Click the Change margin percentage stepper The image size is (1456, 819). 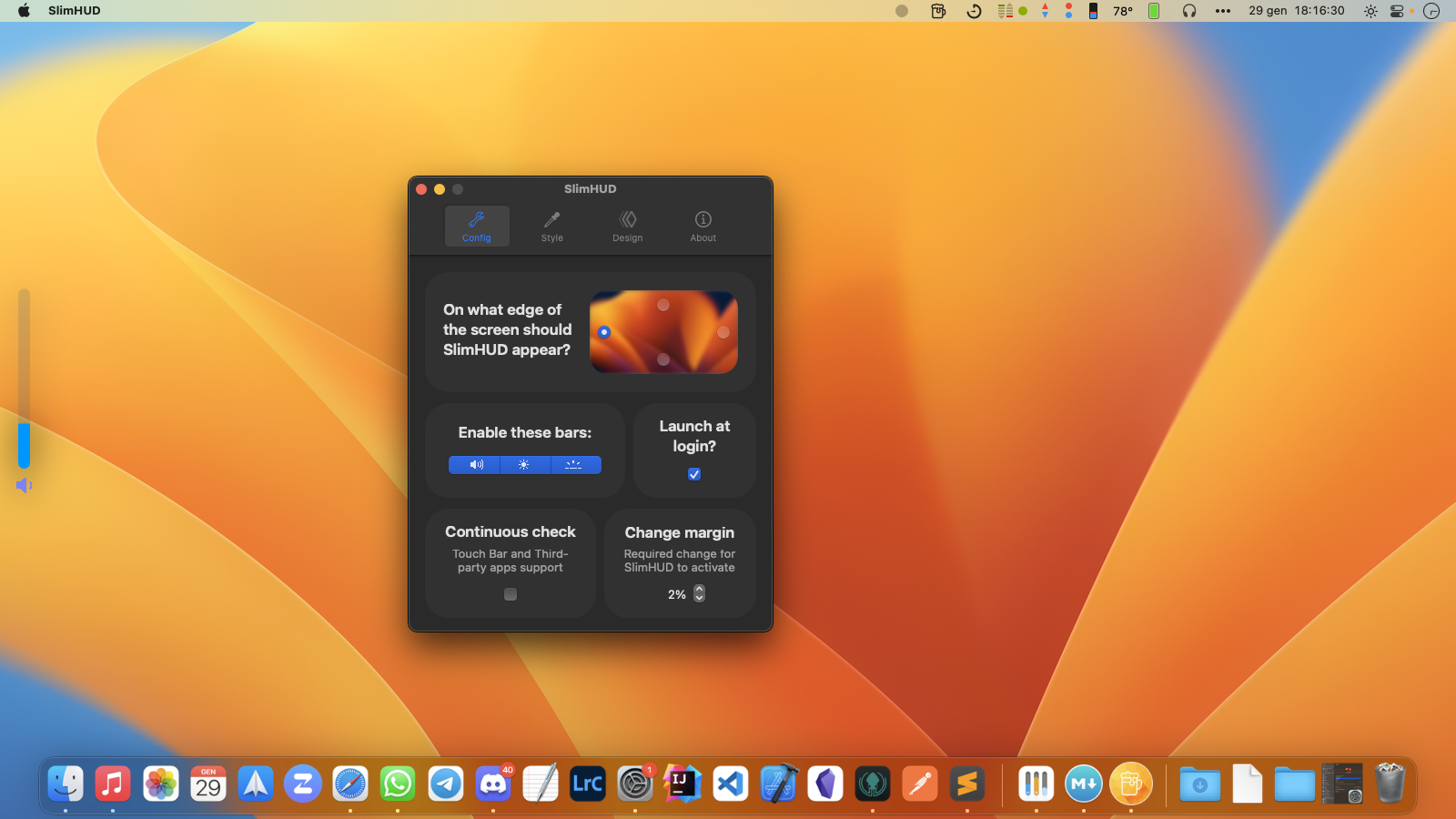coord(699,593)
